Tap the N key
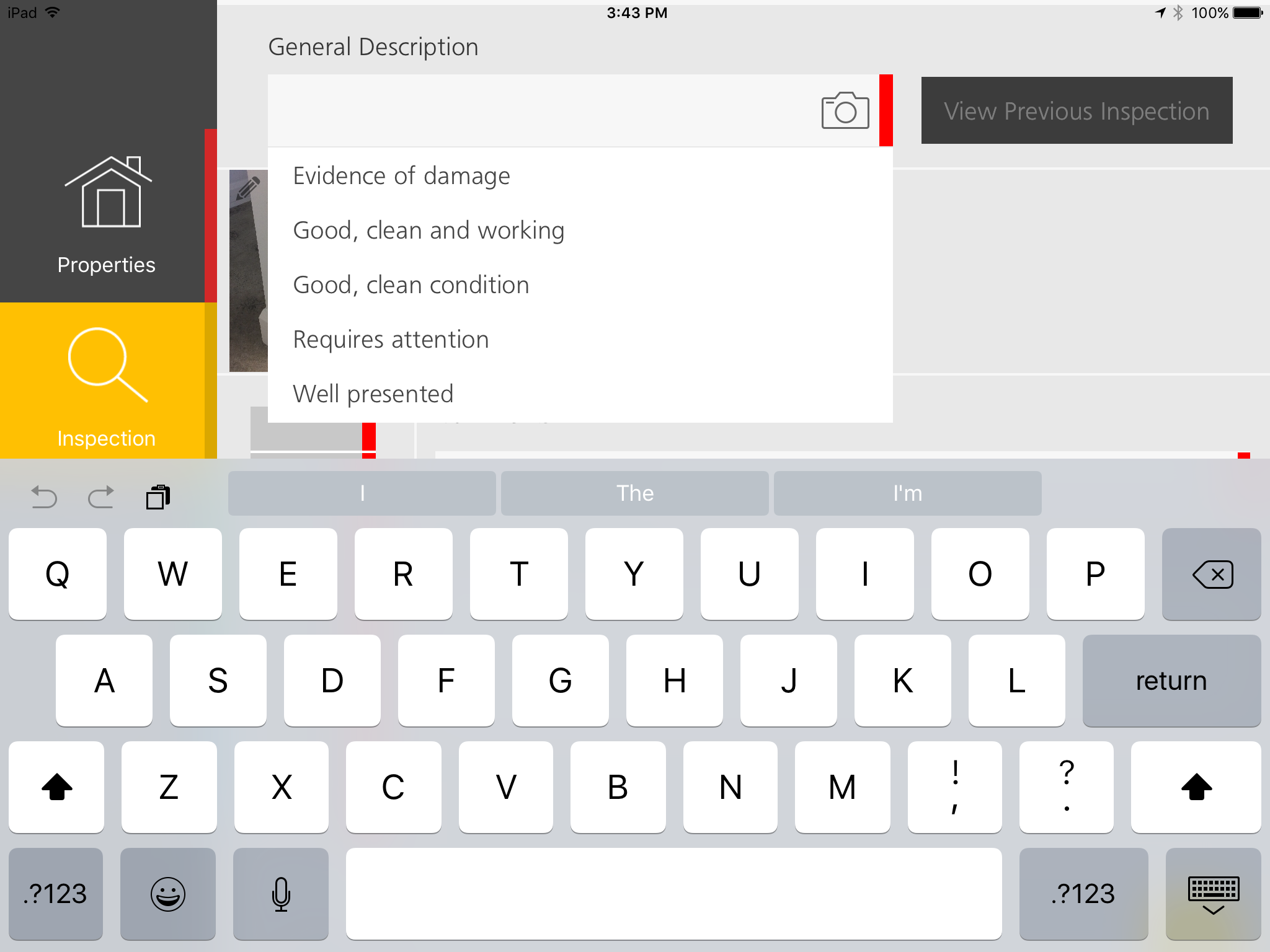The width and height of the screenshot is (1270, 952). point(730,787)
